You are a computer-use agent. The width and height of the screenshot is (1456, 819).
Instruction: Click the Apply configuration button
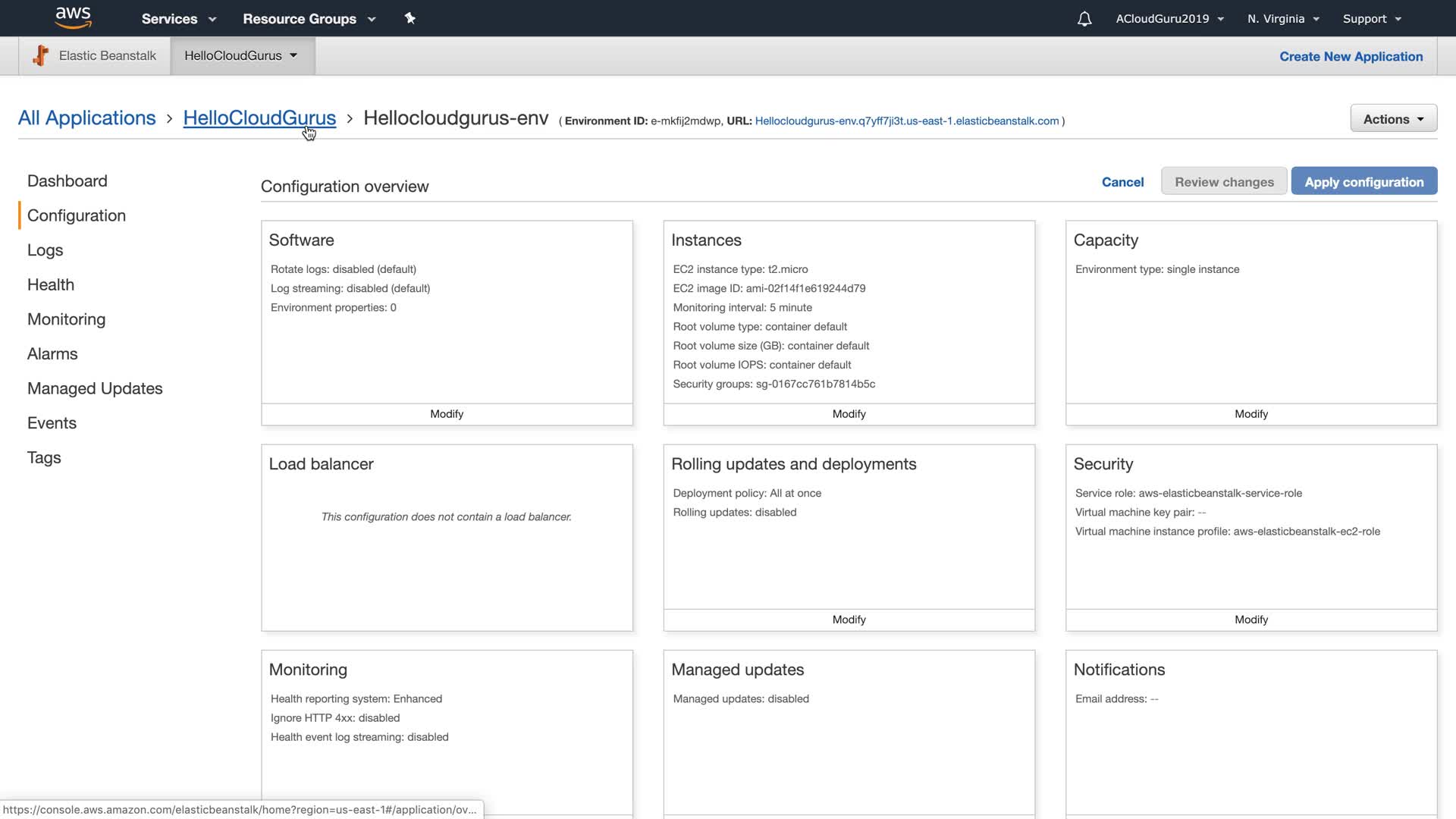(x=1363, y=182)
